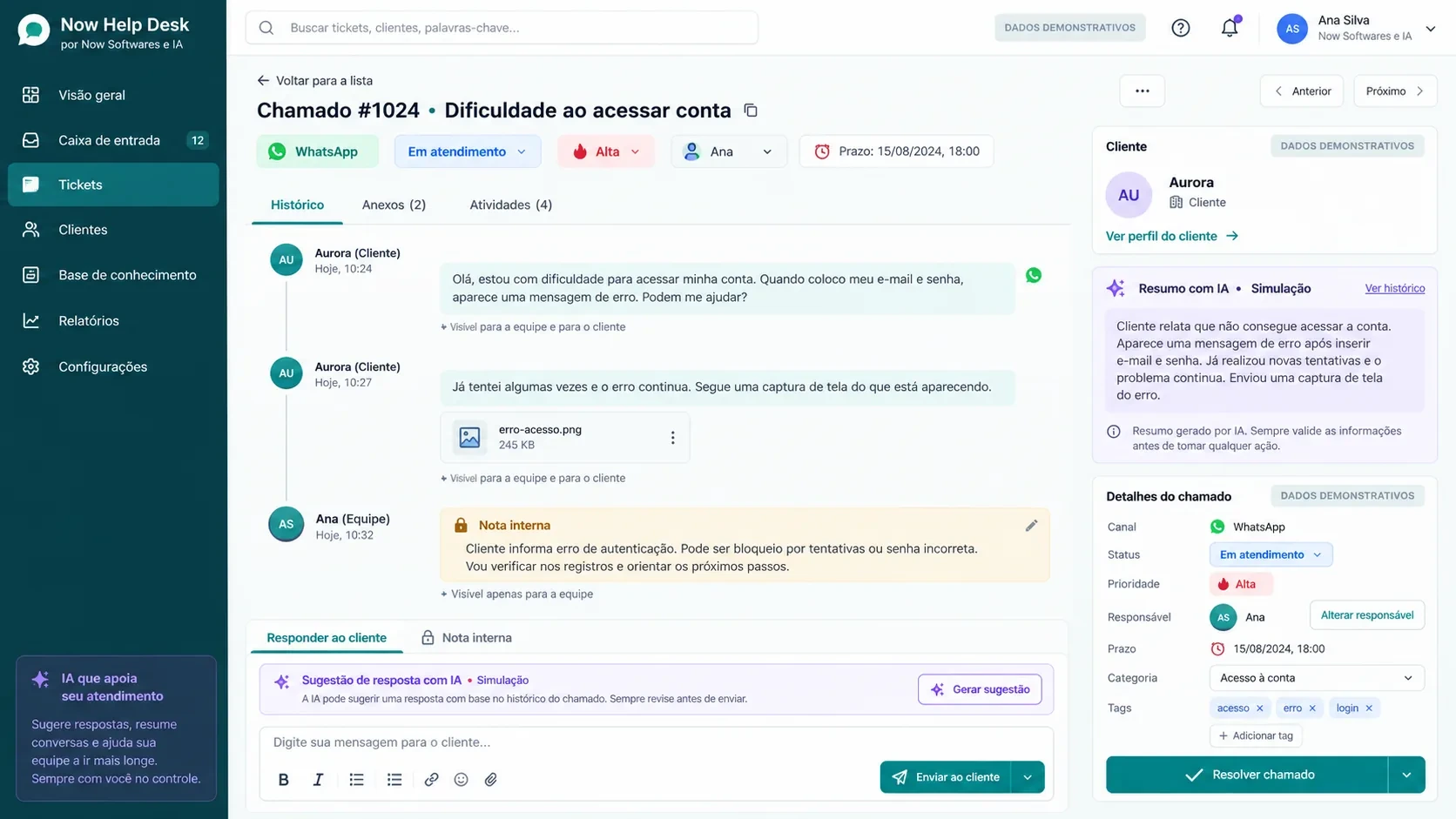Go to the Próximo ticket

(x=1395, y=91)
